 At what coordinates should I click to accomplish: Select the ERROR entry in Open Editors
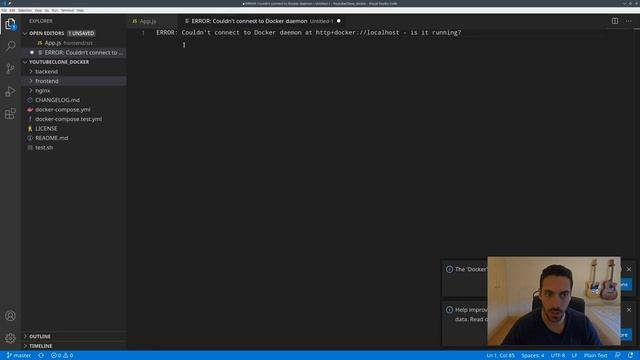73,52
